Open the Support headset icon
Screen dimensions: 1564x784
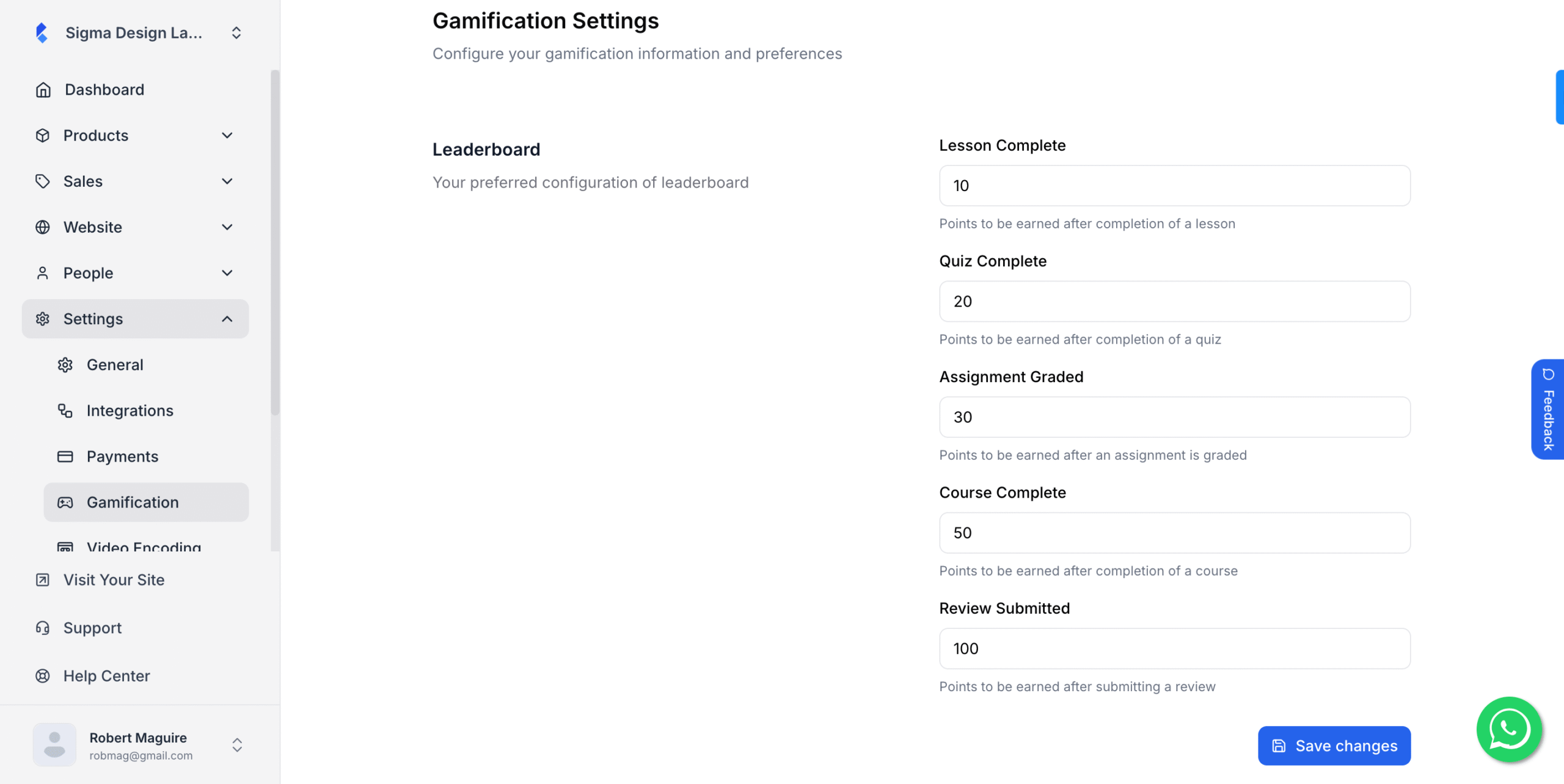pos(42,627)
